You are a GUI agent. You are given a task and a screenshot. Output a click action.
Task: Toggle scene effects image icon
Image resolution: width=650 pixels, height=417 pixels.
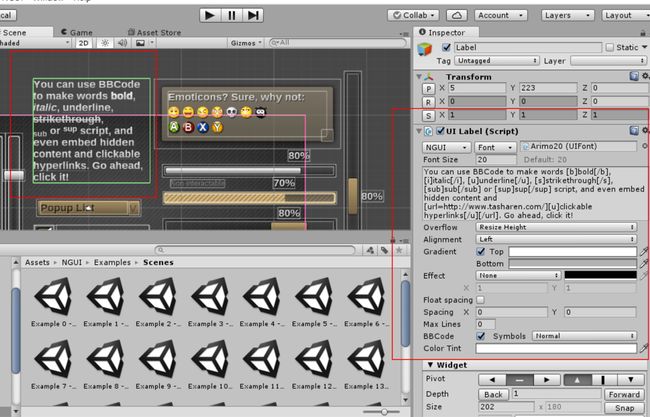141,43
